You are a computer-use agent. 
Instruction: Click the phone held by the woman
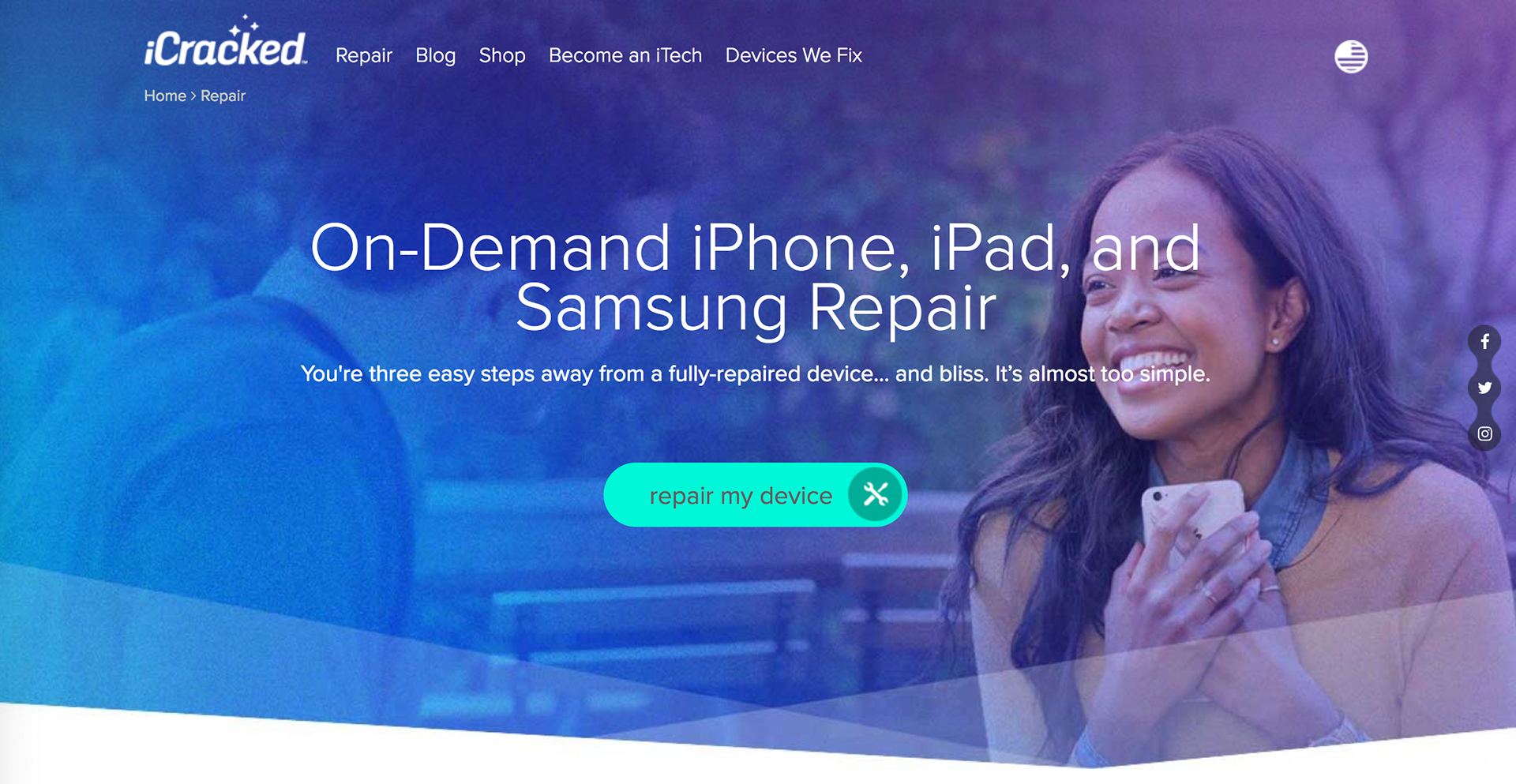coord(1191,521)
